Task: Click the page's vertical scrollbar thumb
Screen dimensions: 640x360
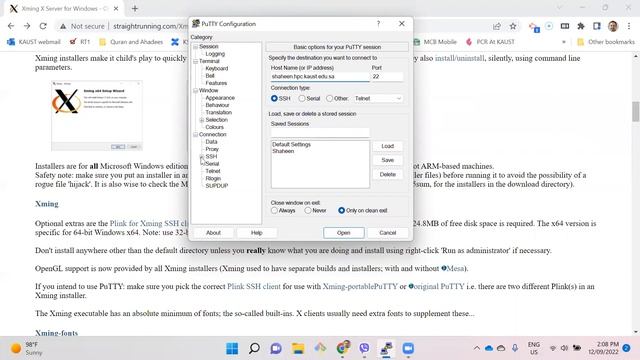Action: [x=636, y=111]
